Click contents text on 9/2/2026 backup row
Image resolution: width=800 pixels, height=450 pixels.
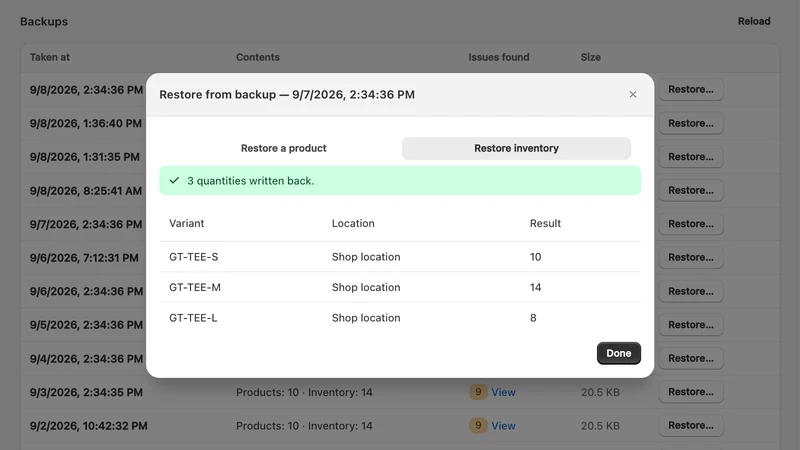pyautogui.click(x=304, y=426)
